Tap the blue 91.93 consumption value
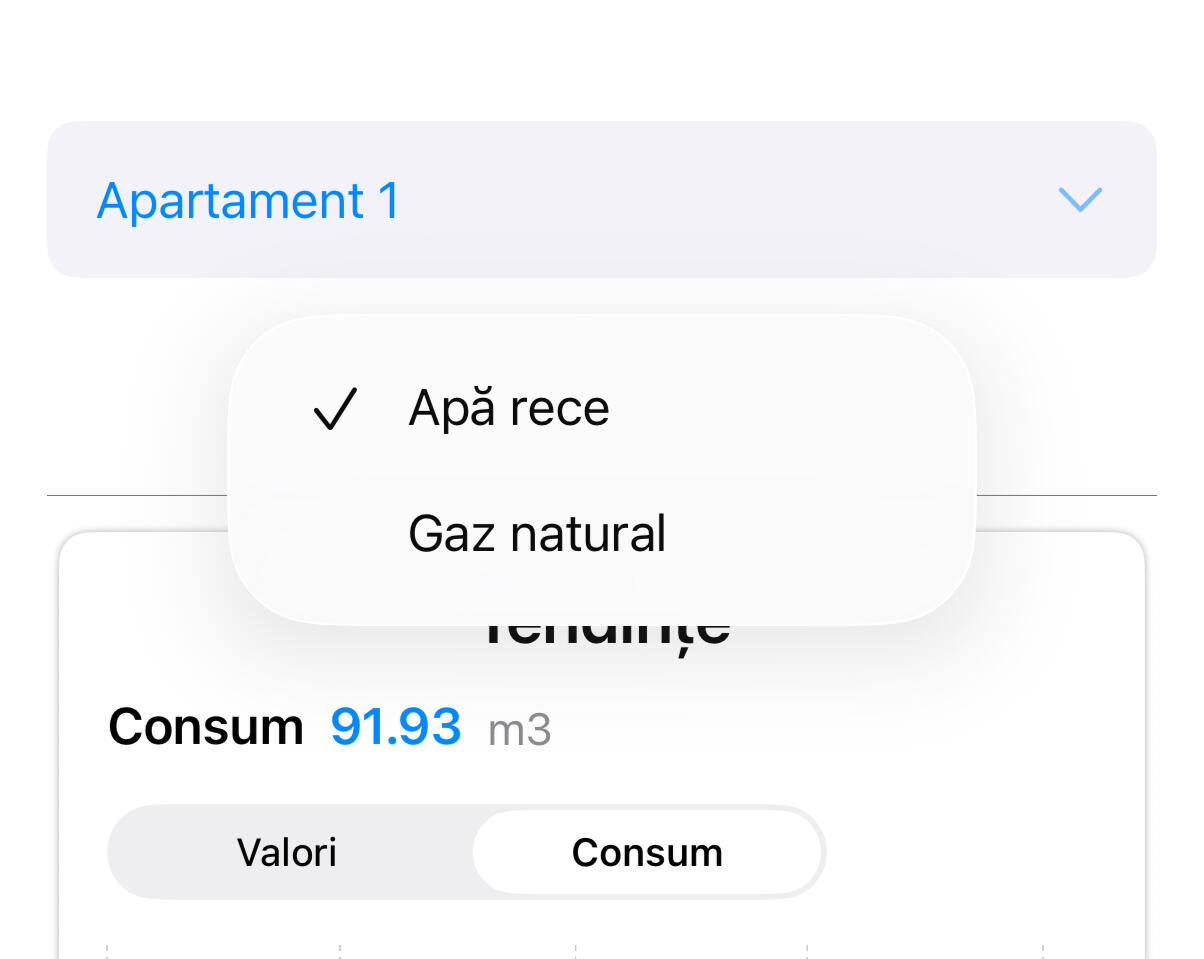Screen dimensions: 1204x959 pos(396,727)
